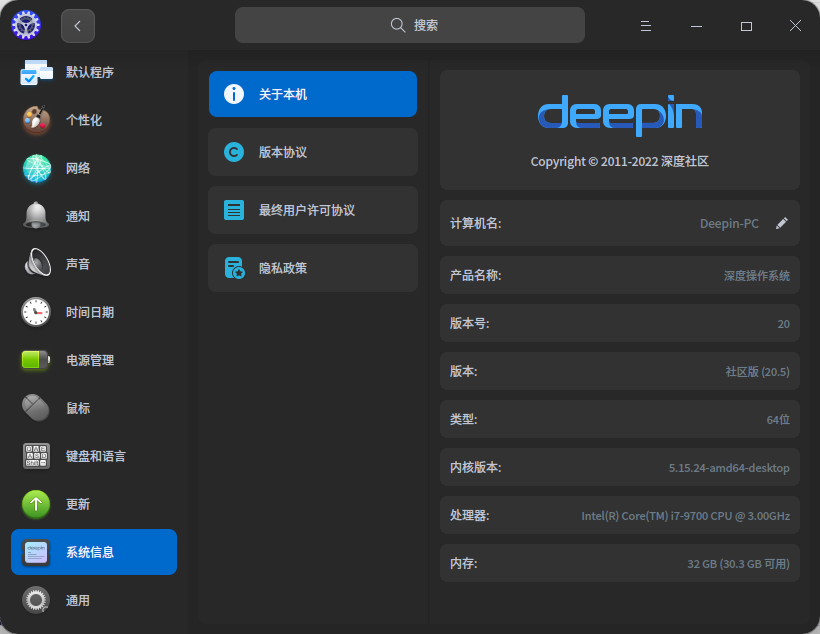Open the hamburger main menu
The image size is (820, 634).
[646, 26]
